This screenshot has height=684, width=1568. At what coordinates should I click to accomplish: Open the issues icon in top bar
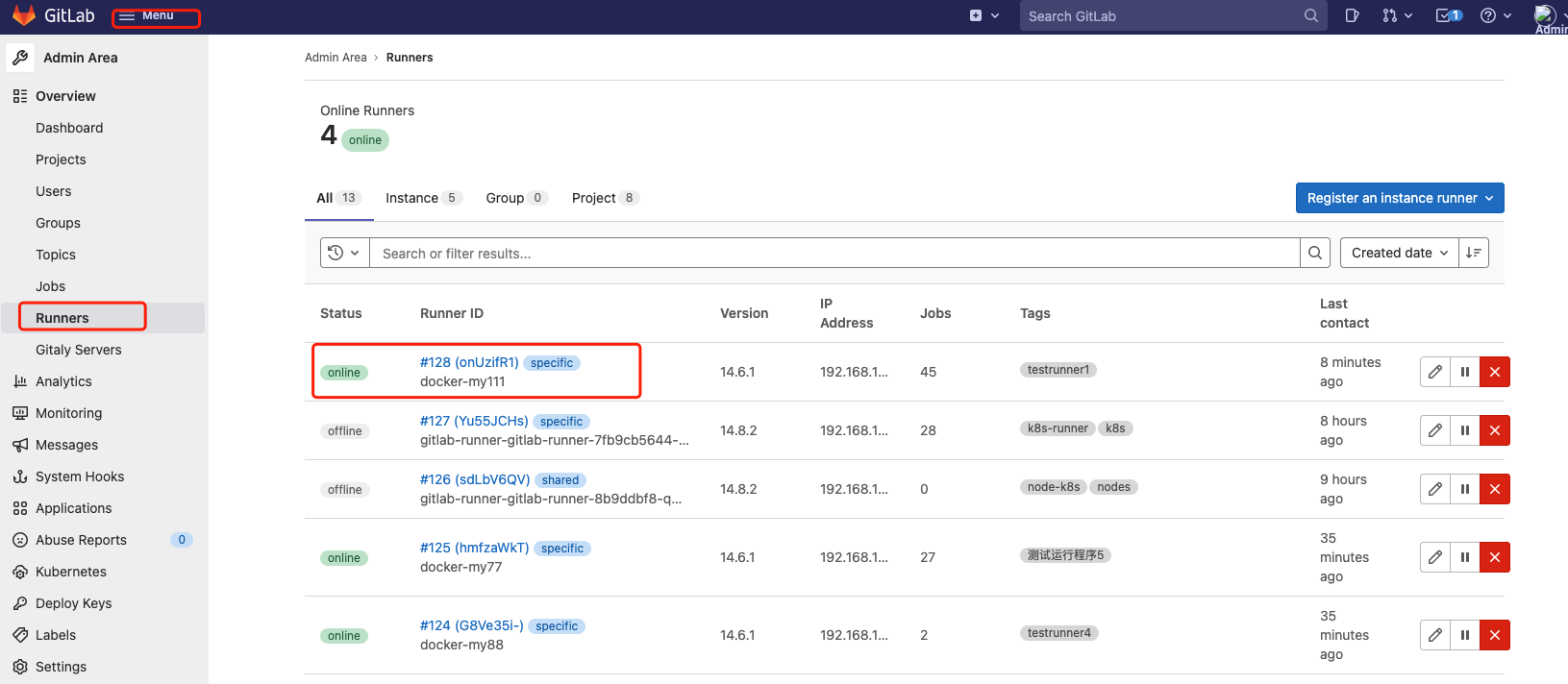pos(1352,15)
